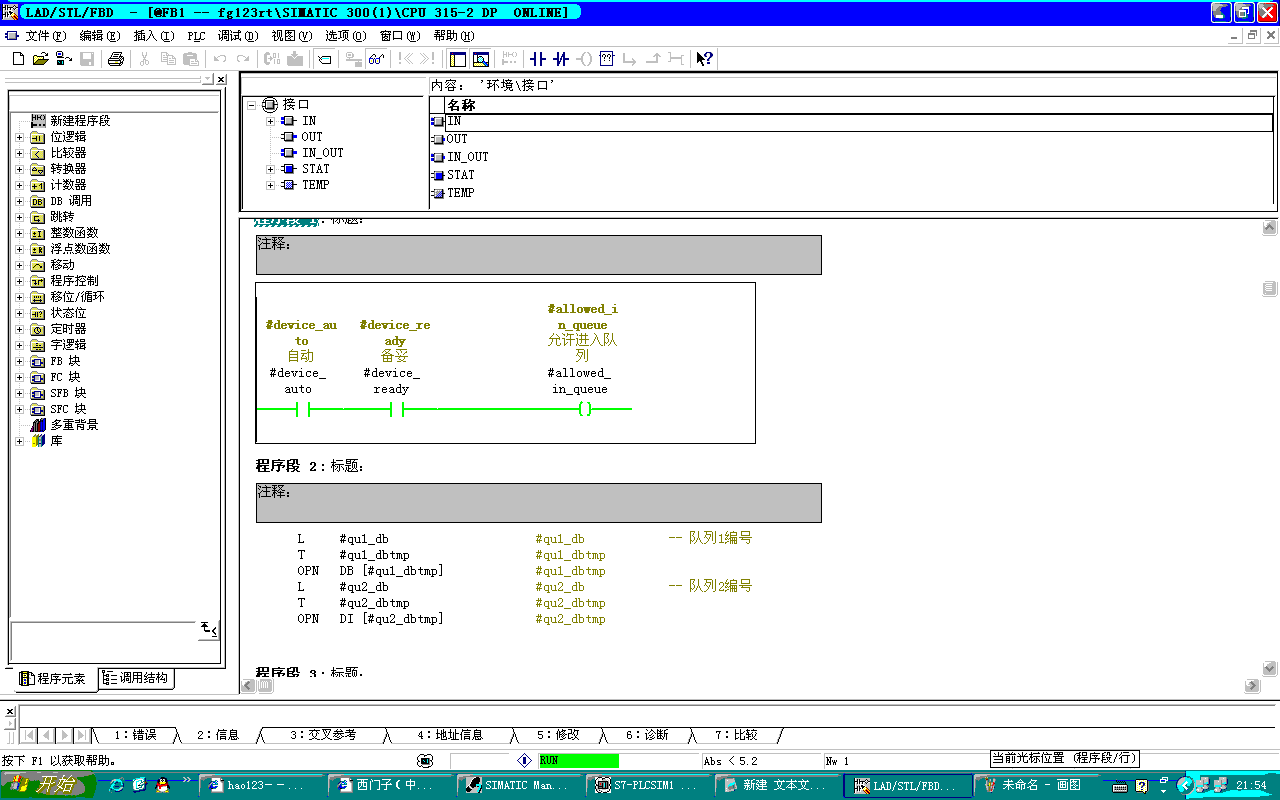Viewport: 1280px width, 800px height.
Task: Click the horizontal scrollbar right arrow
Action: (x=1252, y=686)
